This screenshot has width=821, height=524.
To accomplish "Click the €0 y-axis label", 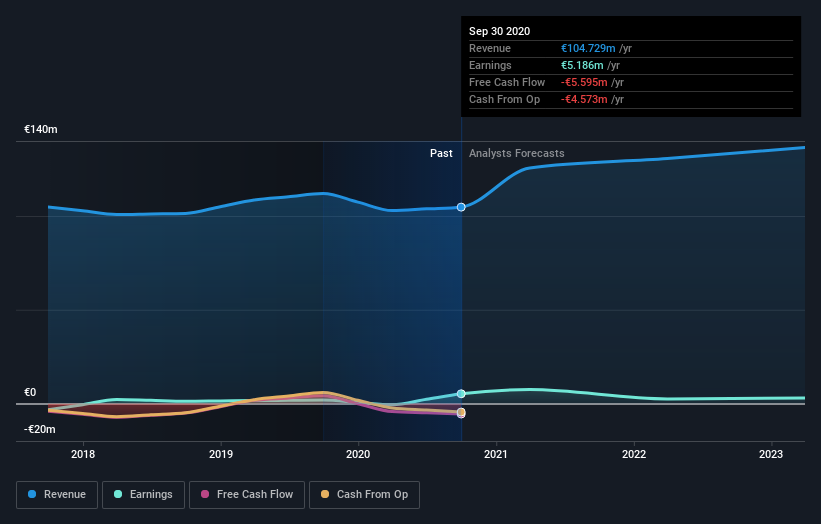I will (x=30, y=392).
